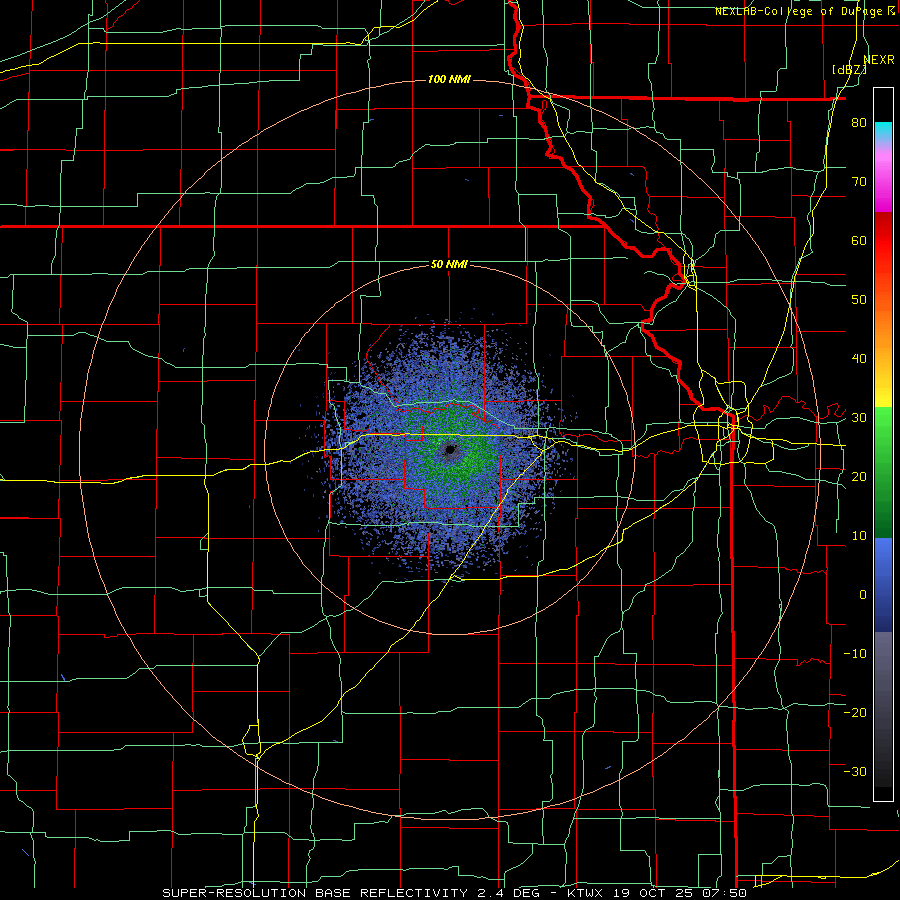The width and height of the screenshot is (900, 900).
Task: Click the Super-Resolution Base Reflectivity caption
Action: (455, 893)
